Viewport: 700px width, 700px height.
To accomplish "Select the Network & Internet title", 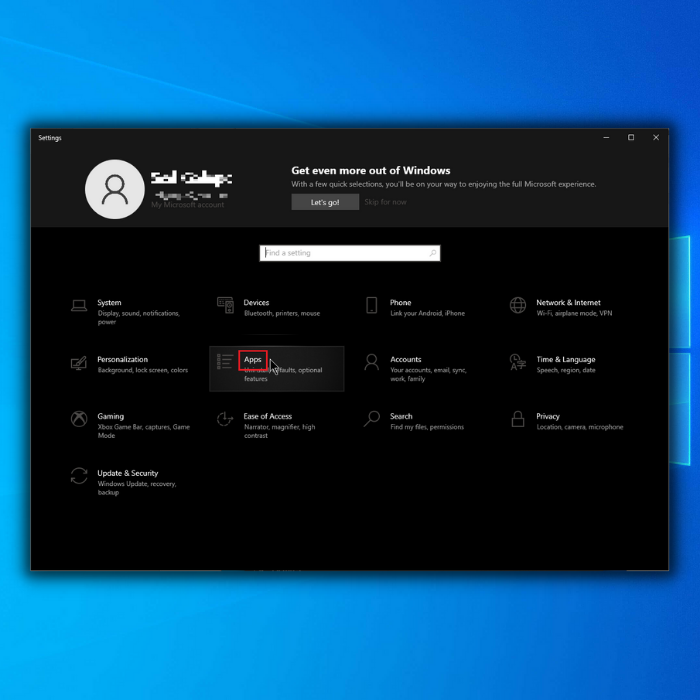I will [568, 303].
